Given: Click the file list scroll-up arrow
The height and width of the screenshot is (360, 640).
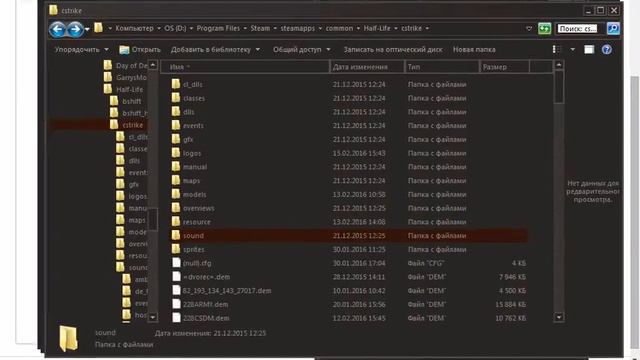Looking at the screenshot, I should [559, 65].
